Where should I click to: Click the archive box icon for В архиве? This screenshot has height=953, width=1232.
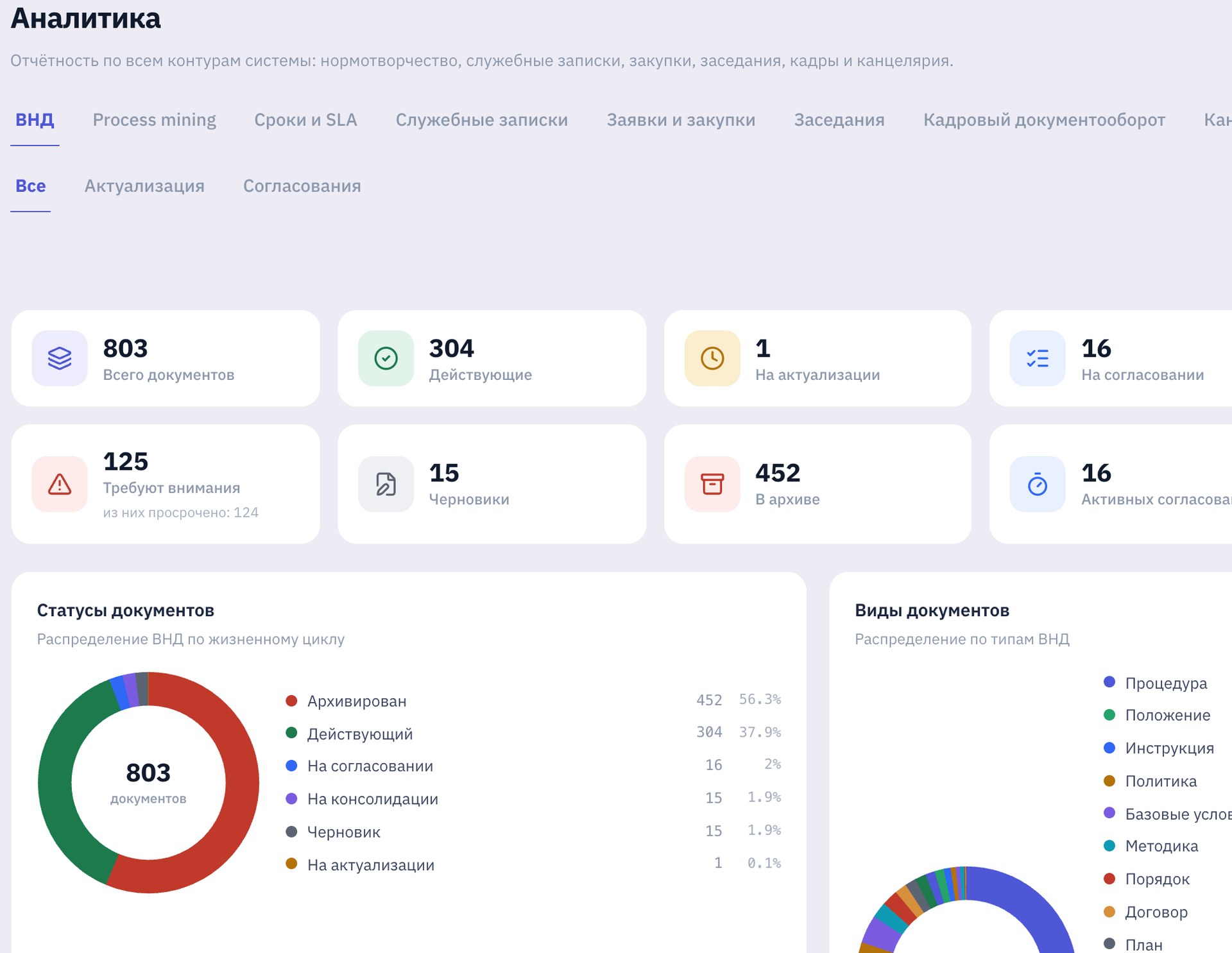pos(712,484)
